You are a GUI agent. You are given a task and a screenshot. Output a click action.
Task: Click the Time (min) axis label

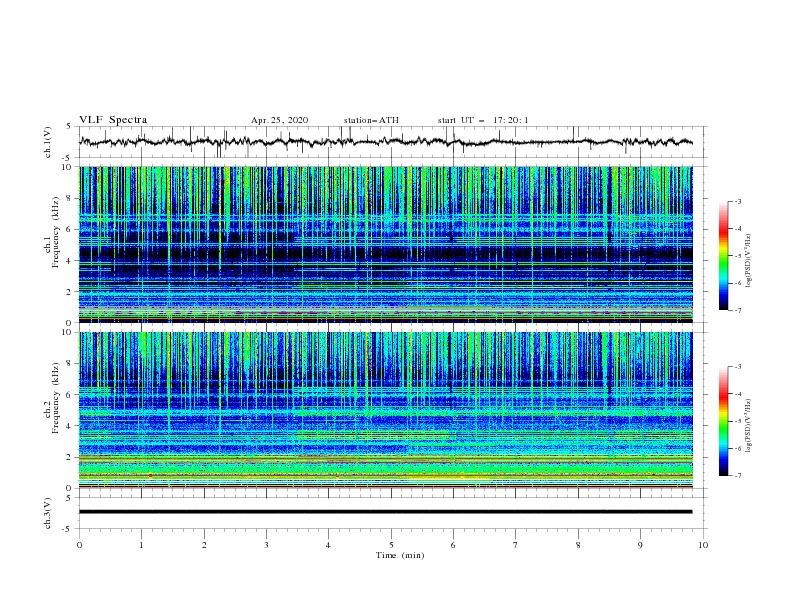[400, 555]
